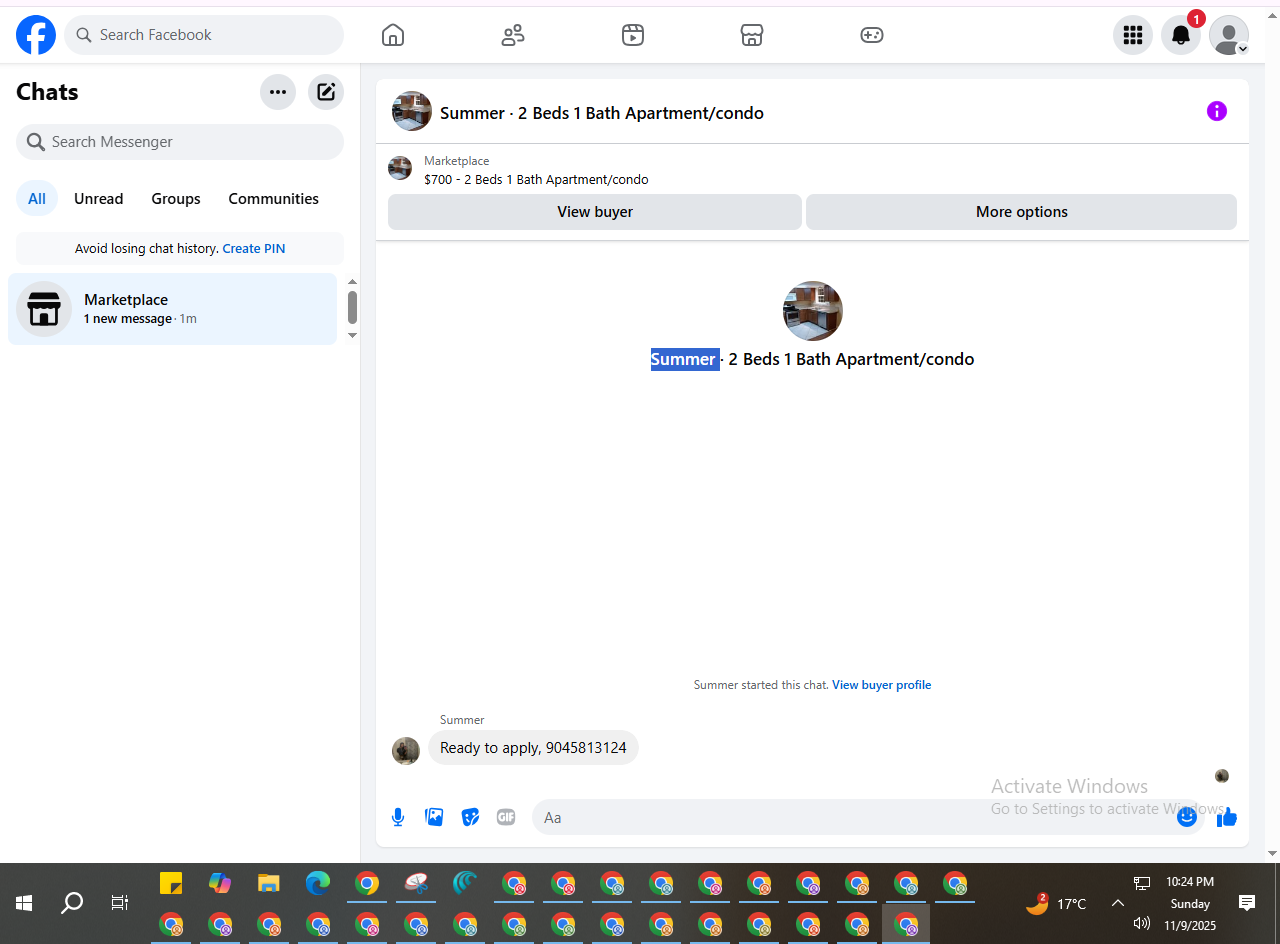Screen dimensions: 1280x944
Task: Expand the account profile menu
Action: 1229,35
